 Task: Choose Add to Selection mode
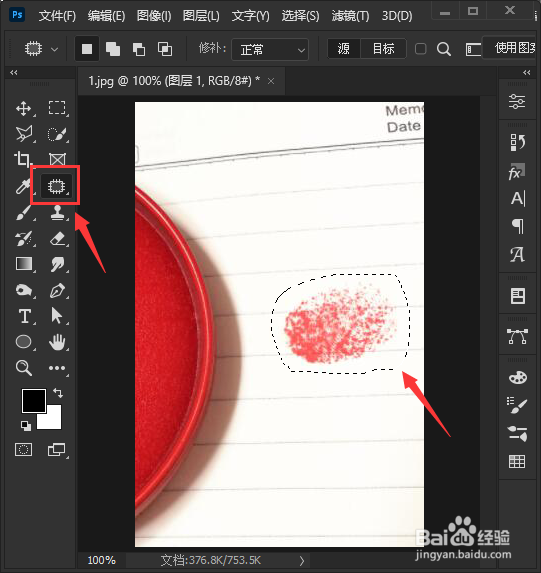pos(113,49)
